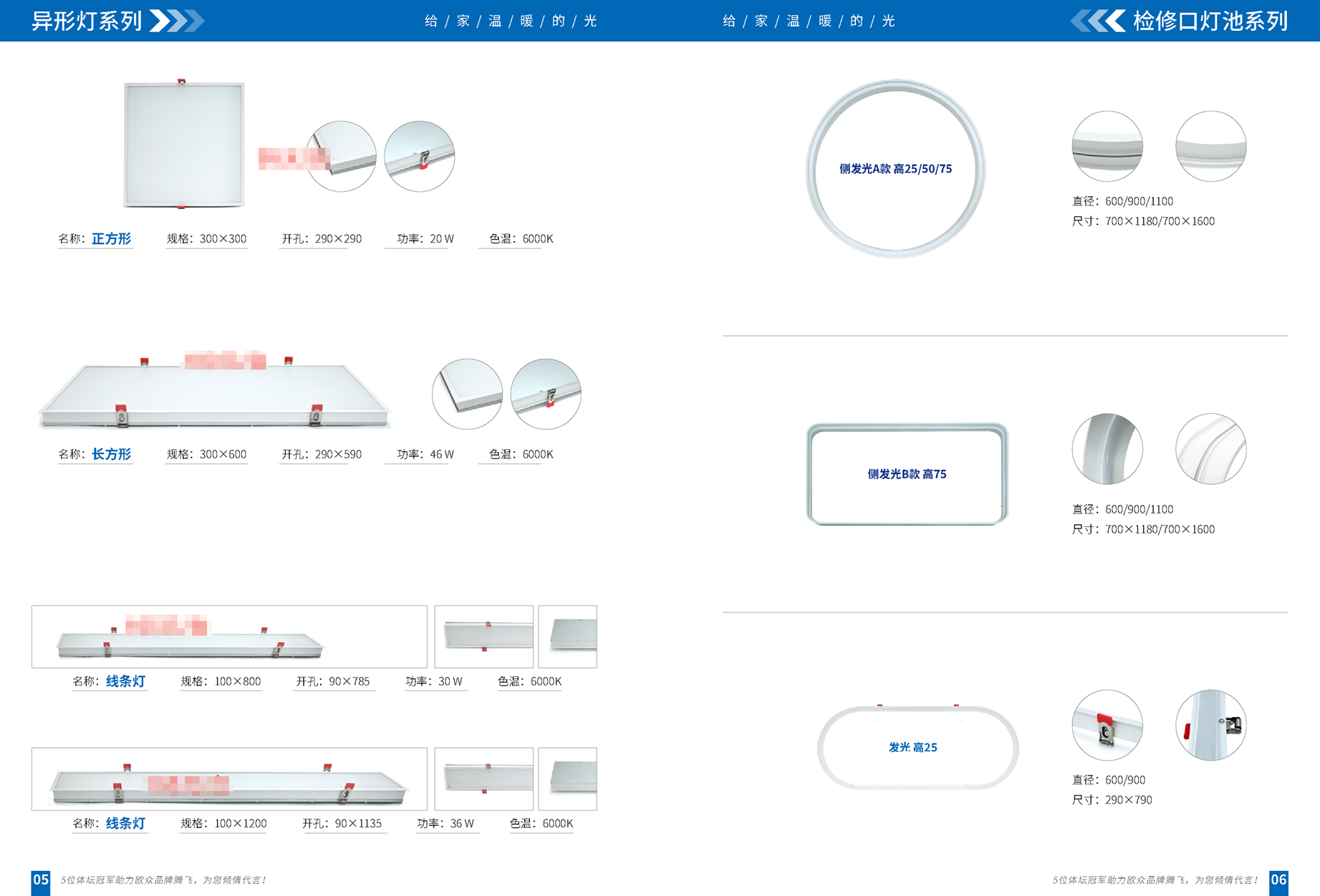Select the square panel light product image

pos(184,144)
